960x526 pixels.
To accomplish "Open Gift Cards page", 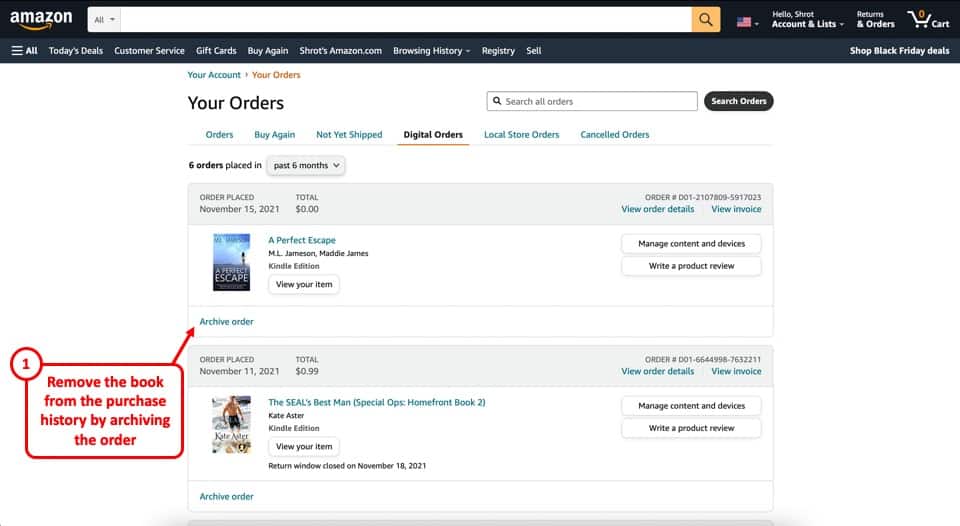I will click(216, 51).
